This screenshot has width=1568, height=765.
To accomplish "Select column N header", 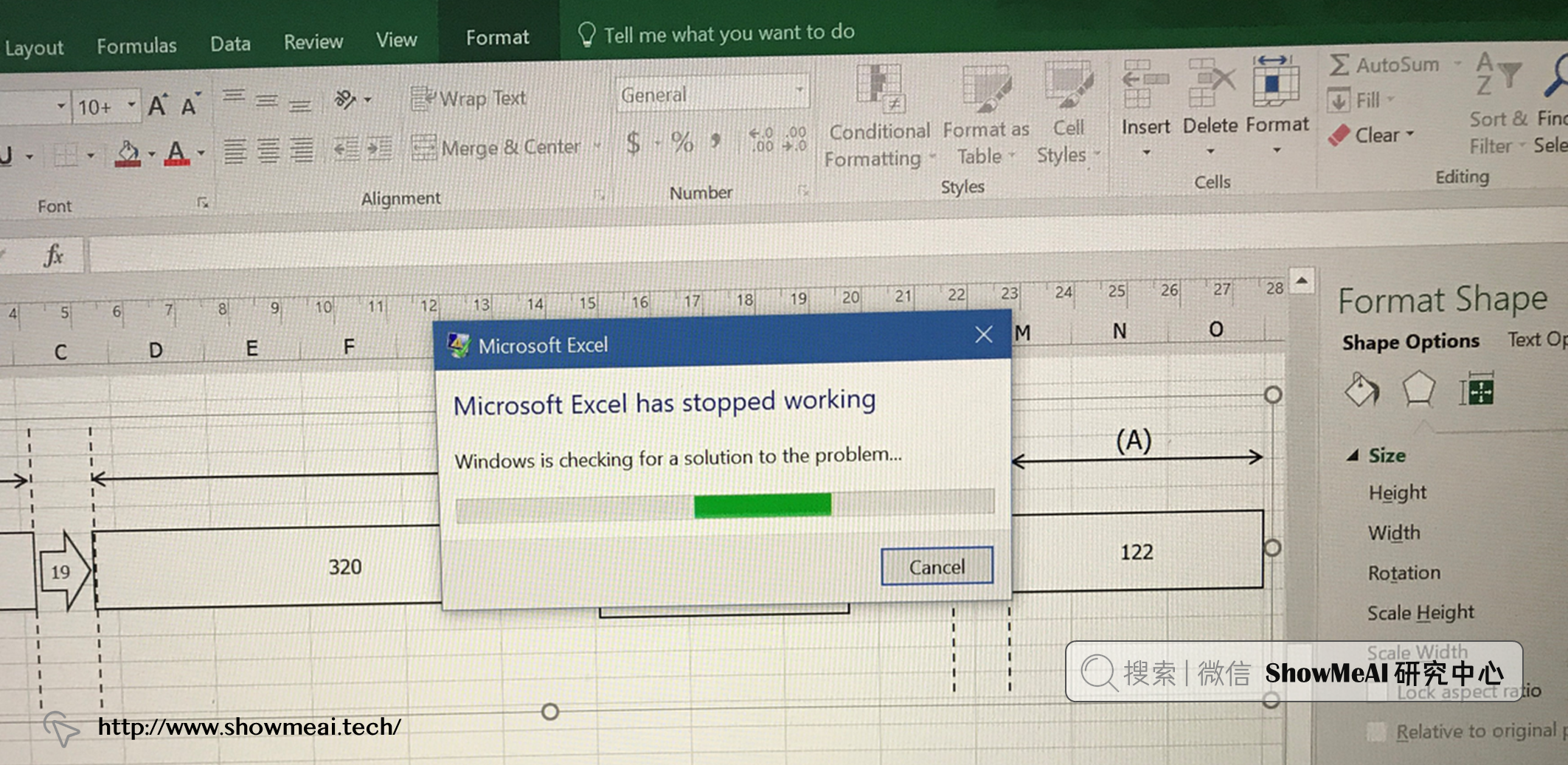I will click(x=1120, y=331).
